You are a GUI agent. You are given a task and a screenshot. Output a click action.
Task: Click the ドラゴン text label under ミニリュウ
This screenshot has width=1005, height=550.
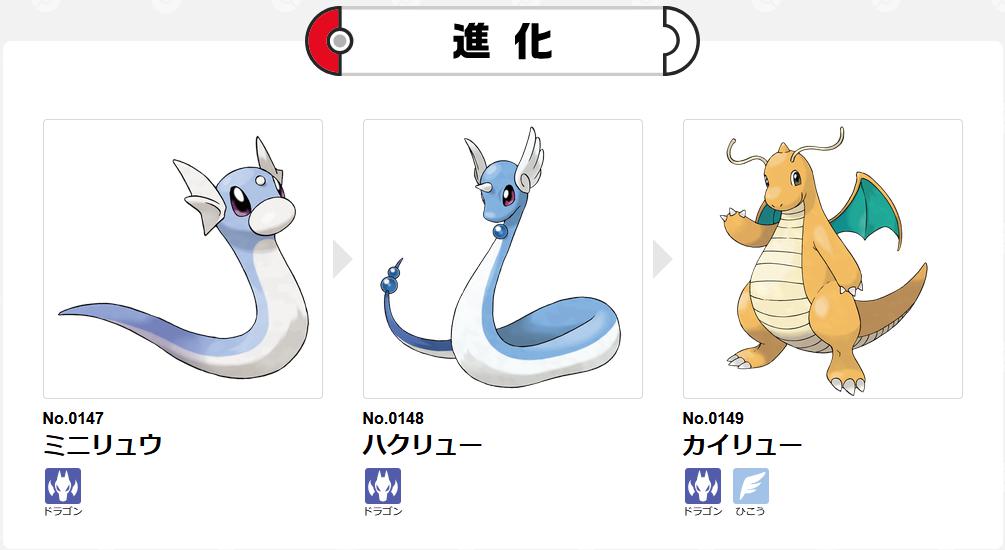pos(63,512)
